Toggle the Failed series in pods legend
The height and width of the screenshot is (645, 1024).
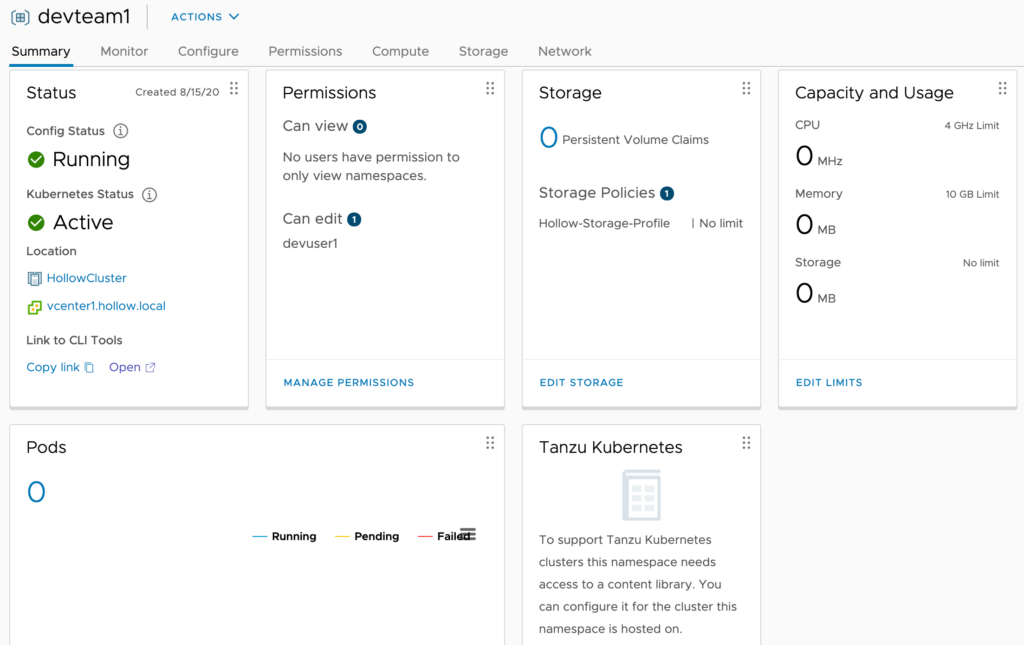point(444,537)
